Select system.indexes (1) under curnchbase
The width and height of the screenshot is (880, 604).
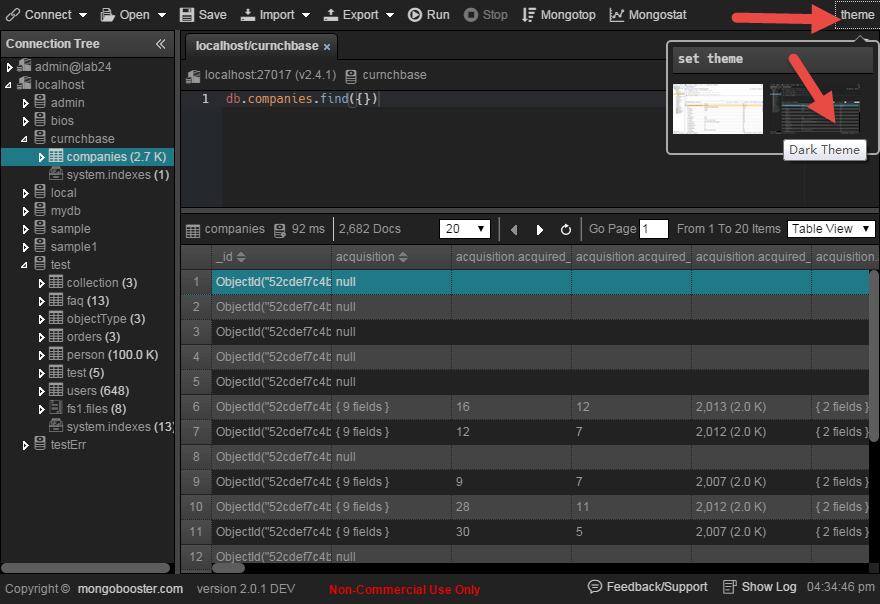[118, 175]
